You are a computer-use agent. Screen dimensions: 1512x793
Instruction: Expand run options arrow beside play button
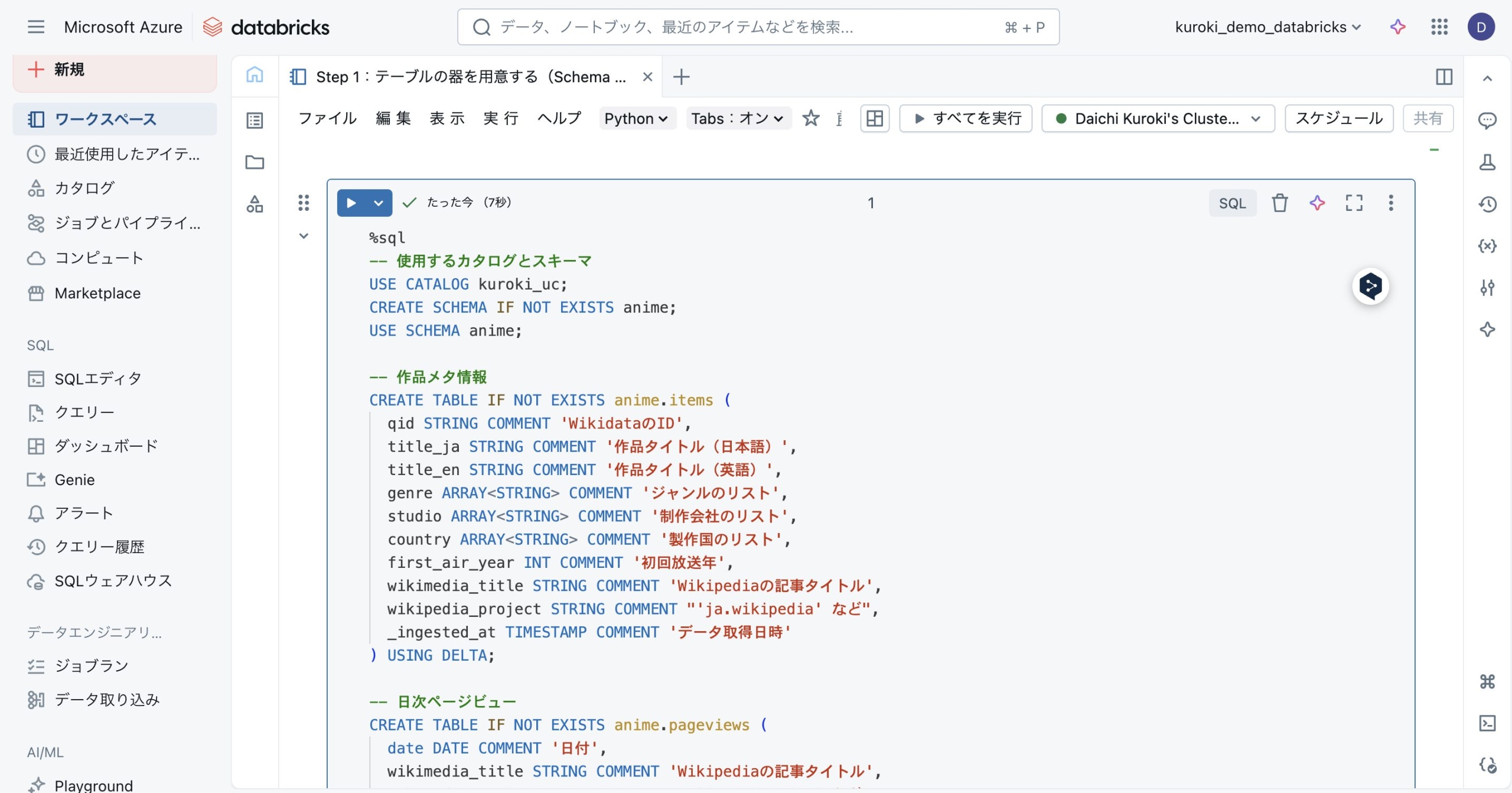[379, 203]
